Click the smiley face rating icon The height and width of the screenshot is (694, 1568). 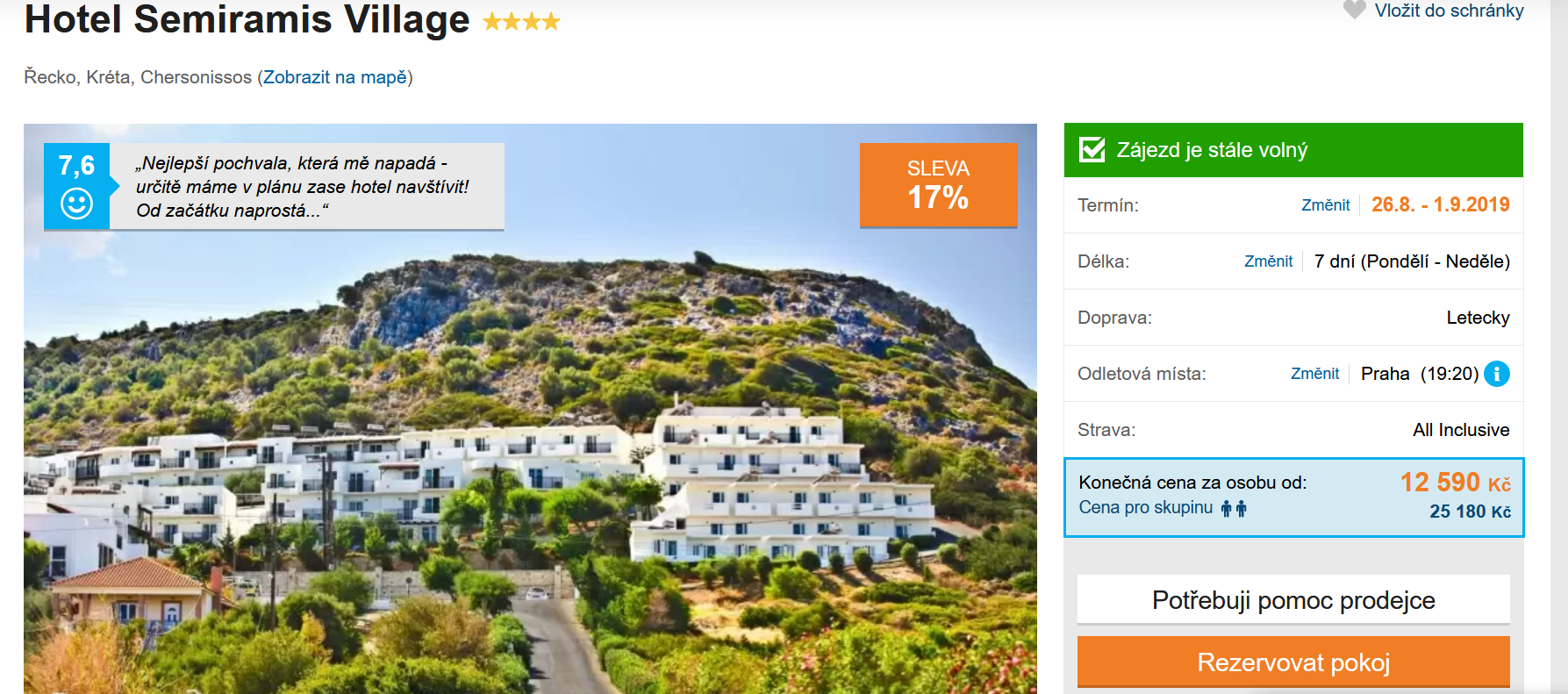[76, 204]
